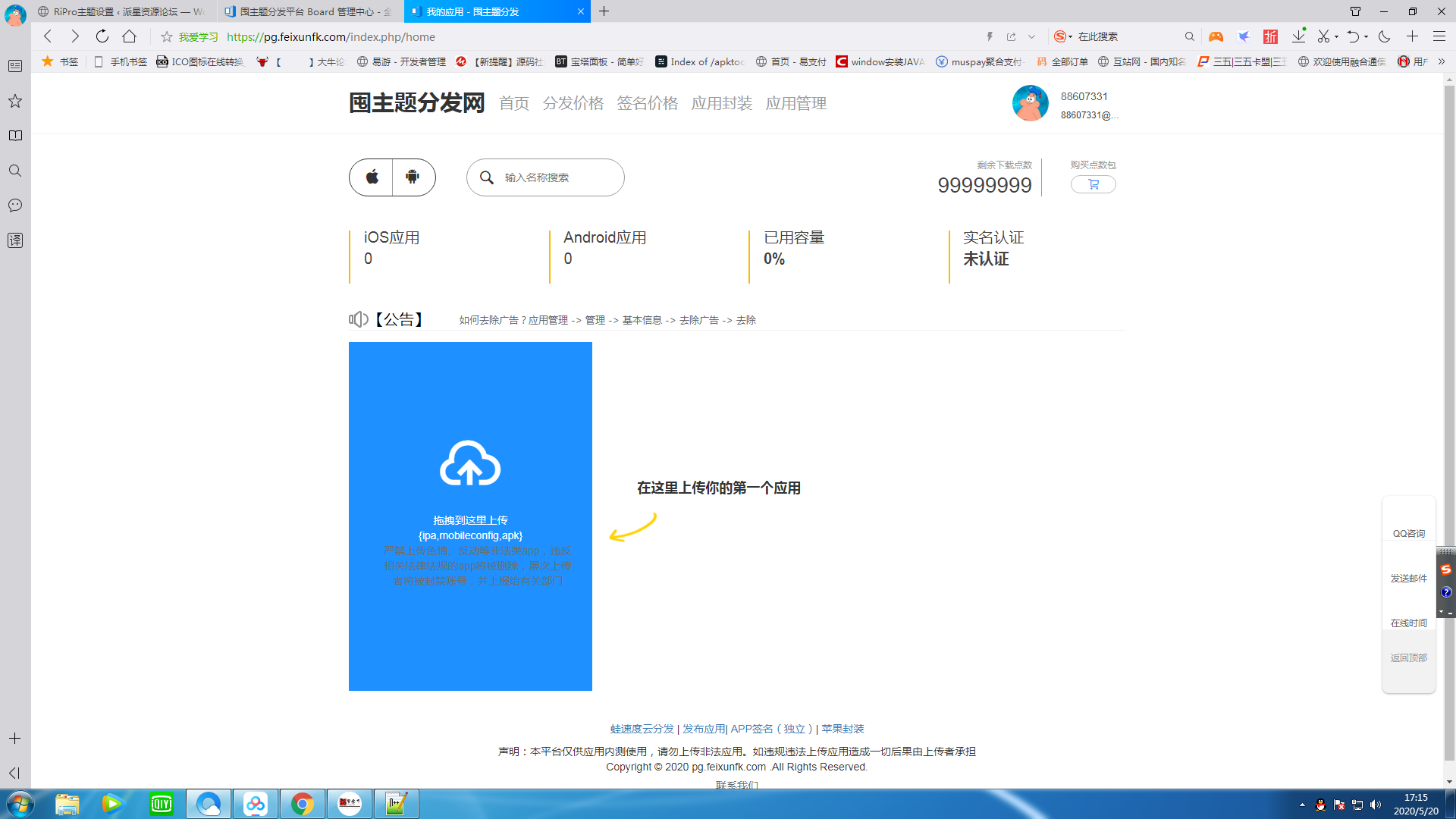The height and width of the screenshot is (819, 1456).
Task: Go to browser home page icon
Action: click(130, 36)
